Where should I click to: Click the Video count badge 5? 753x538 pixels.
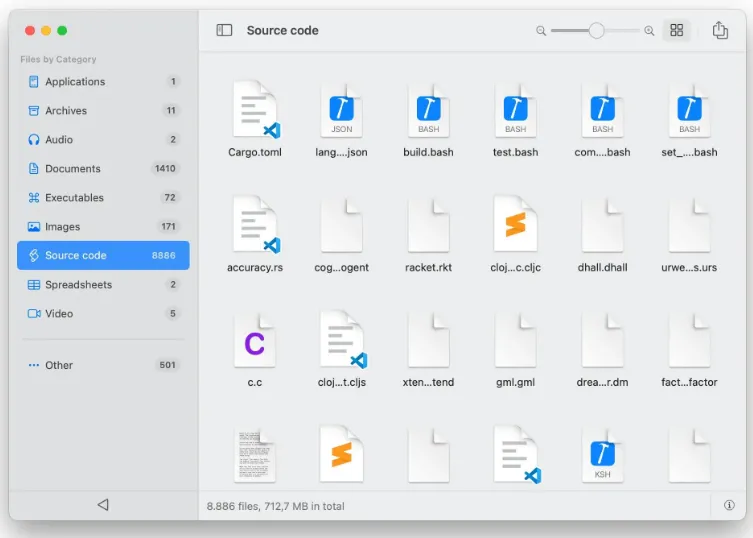[172, 314]
